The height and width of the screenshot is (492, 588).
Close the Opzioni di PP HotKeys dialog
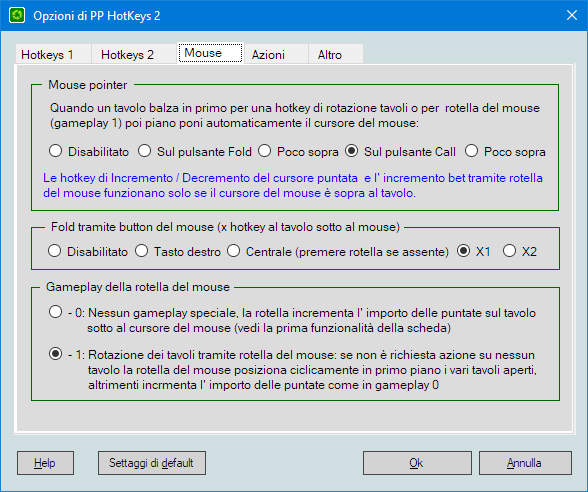click(x=572, y=15)
